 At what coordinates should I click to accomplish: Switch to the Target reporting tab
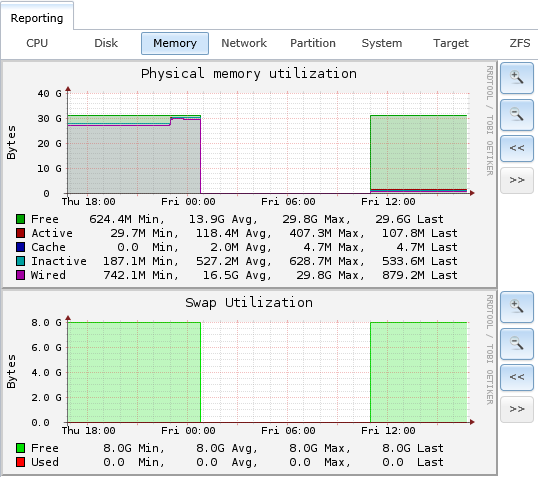click(451, 43)
